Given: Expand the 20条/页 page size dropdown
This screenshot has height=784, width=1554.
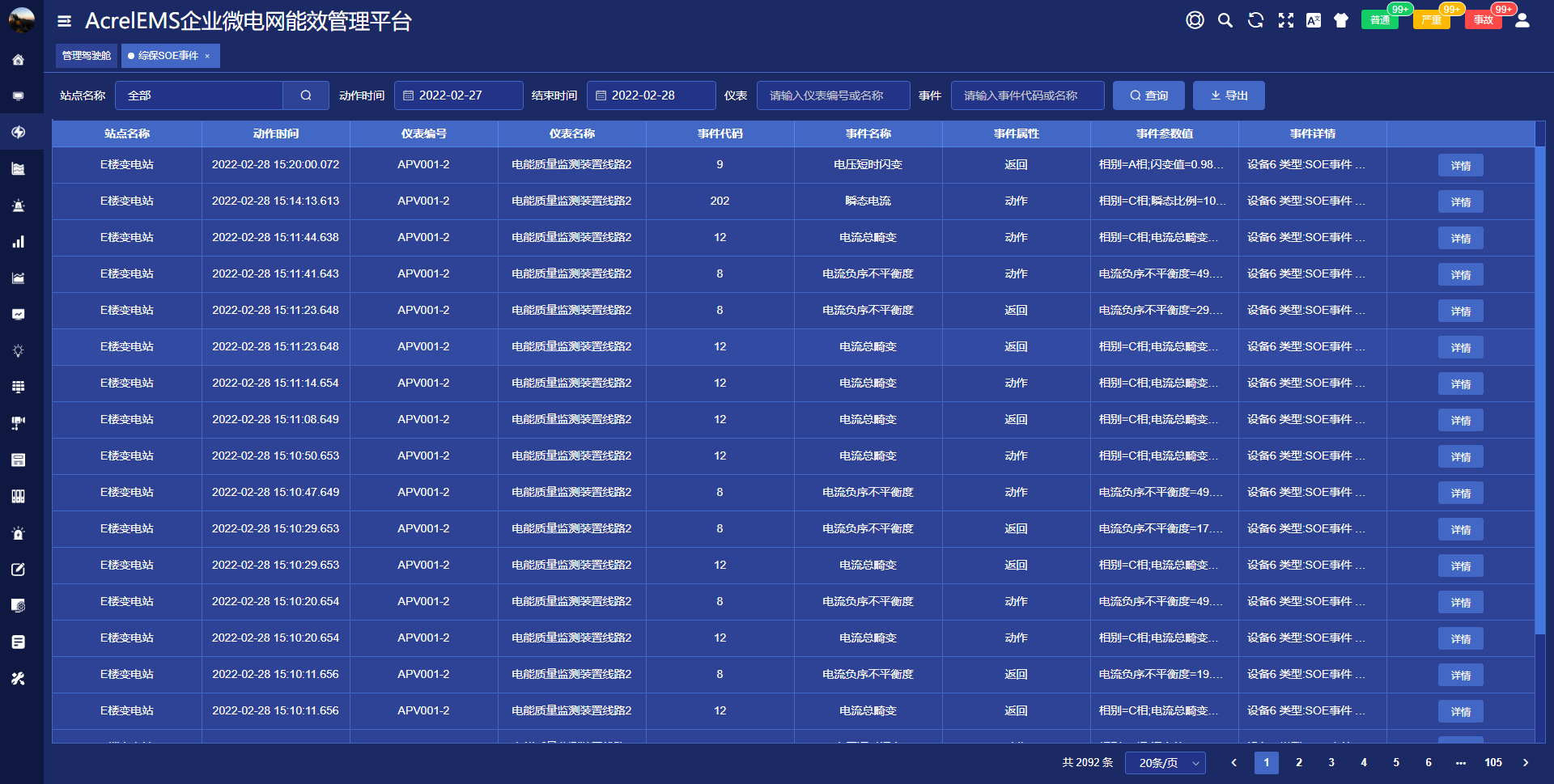Looking at the screenshot, I should pyautogui.click(x=1165, y=763).
